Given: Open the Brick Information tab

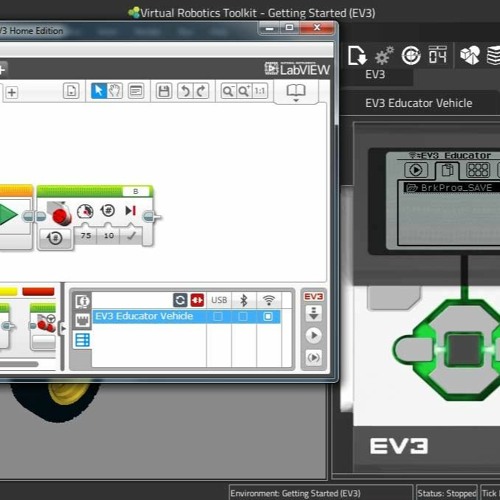Looking at the screenshot, I should point(82,301).
